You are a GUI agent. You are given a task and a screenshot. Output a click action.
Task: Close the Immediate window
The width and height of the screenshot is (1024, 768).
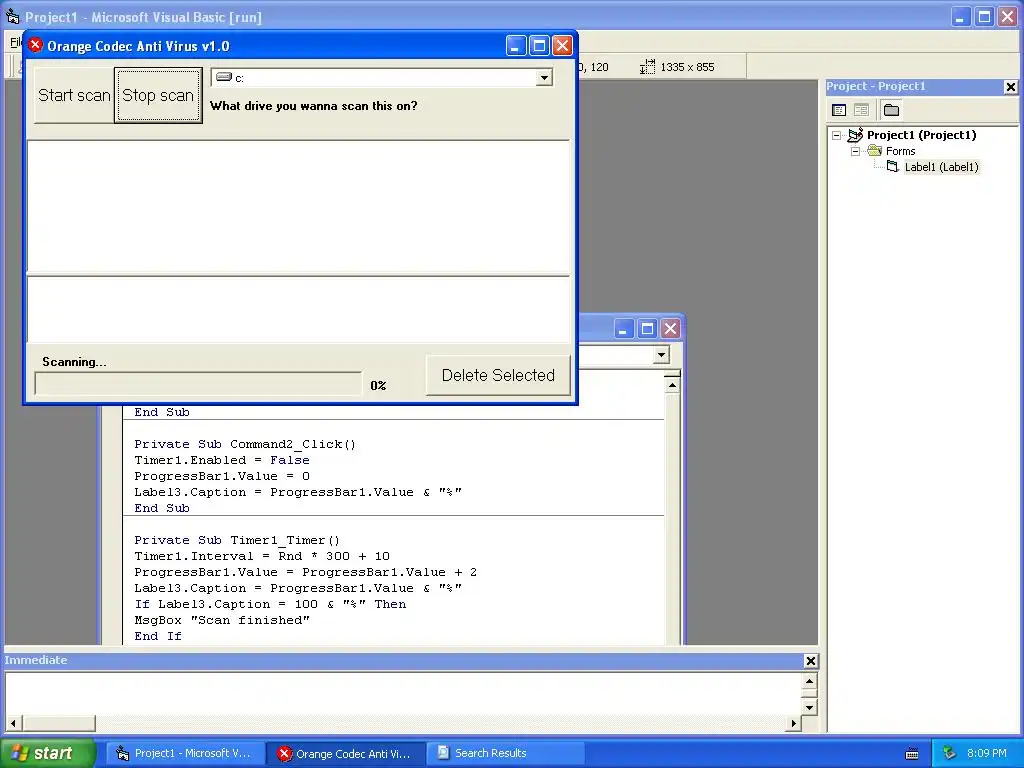click(810, 661)
